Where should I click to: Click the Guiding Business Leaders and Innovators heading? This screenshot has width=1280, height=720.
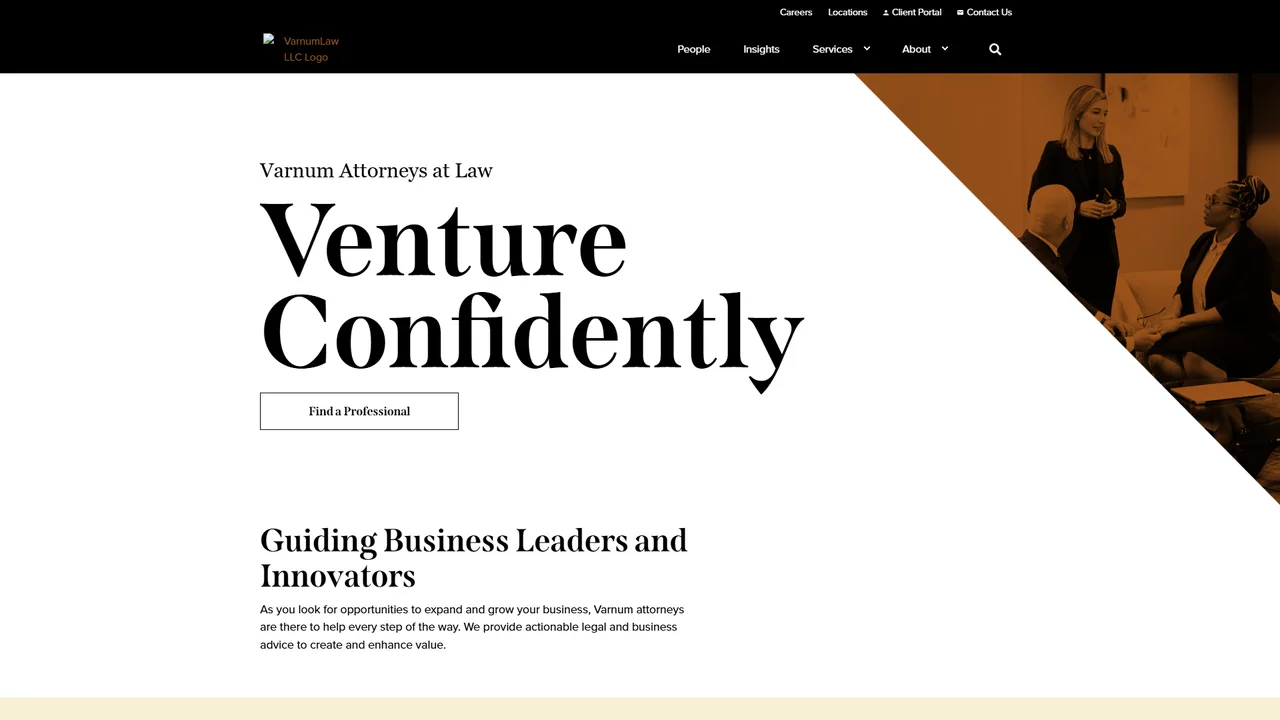click(x=473, y=558)
